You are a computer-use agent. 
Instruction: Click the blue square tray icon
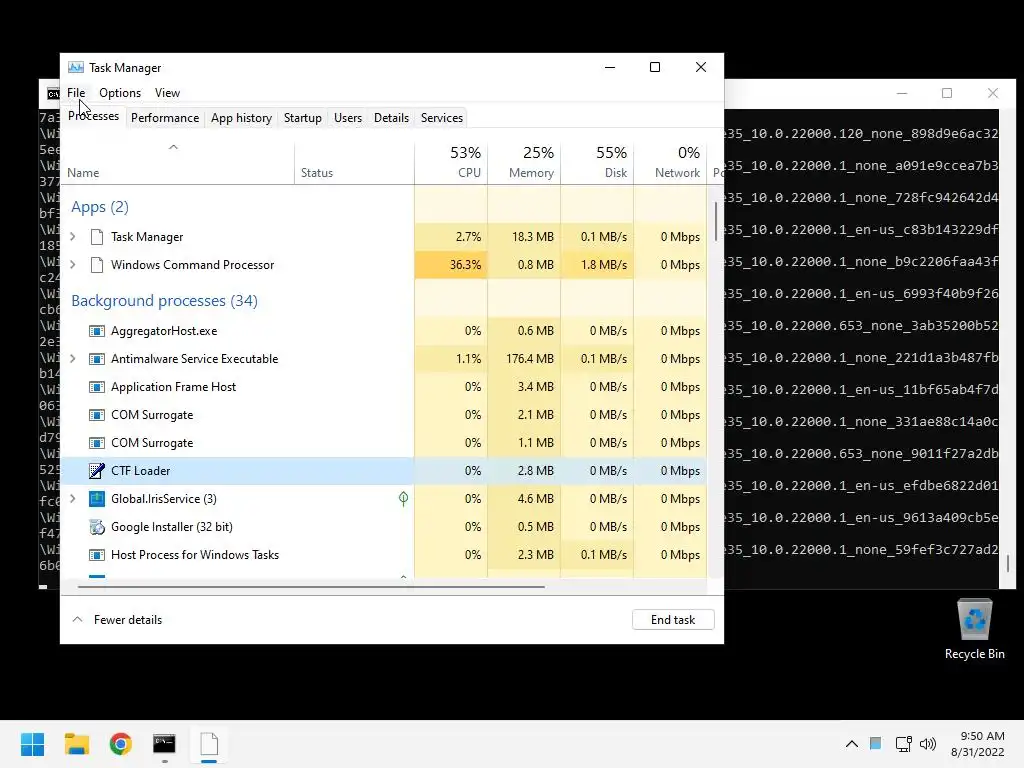876,743
